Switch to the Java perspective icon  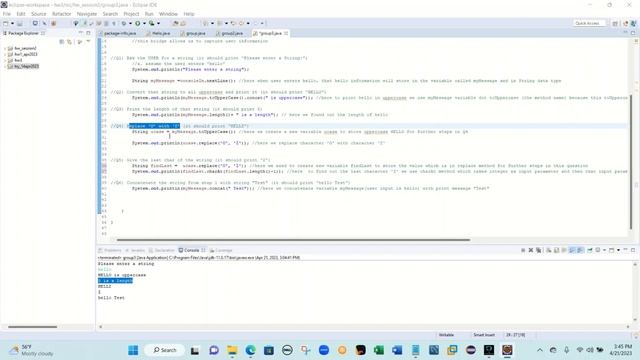pyautogui.click(x=625, y=24)
